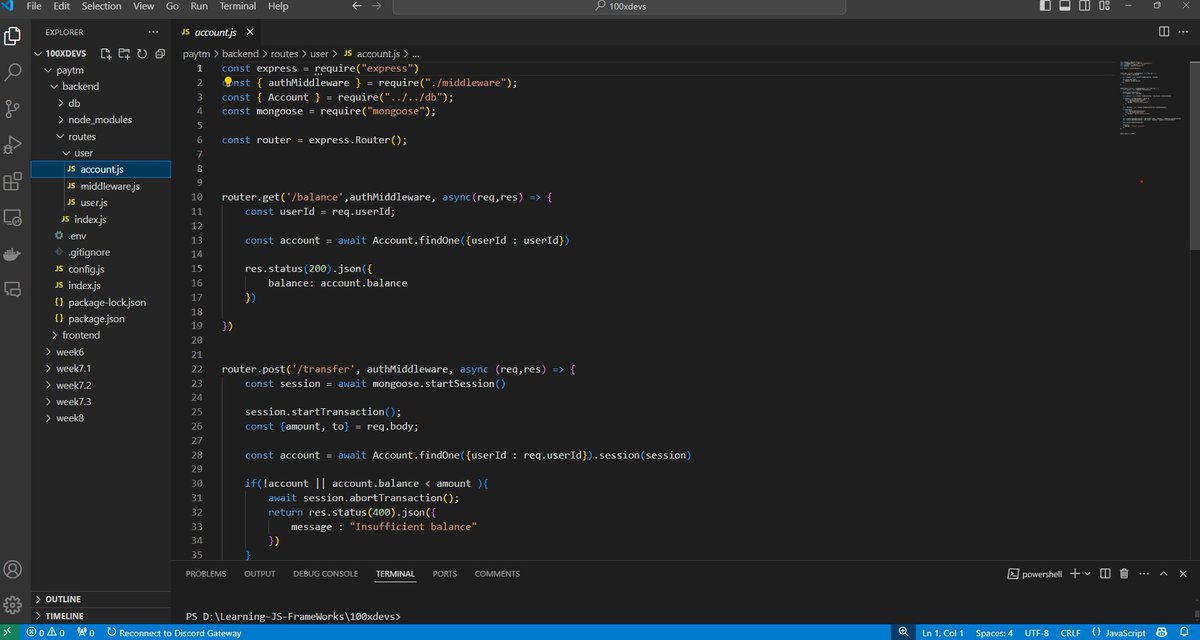Split the editor to the right
This screenshot has width=1200, height=640.
pos(1163,32)
